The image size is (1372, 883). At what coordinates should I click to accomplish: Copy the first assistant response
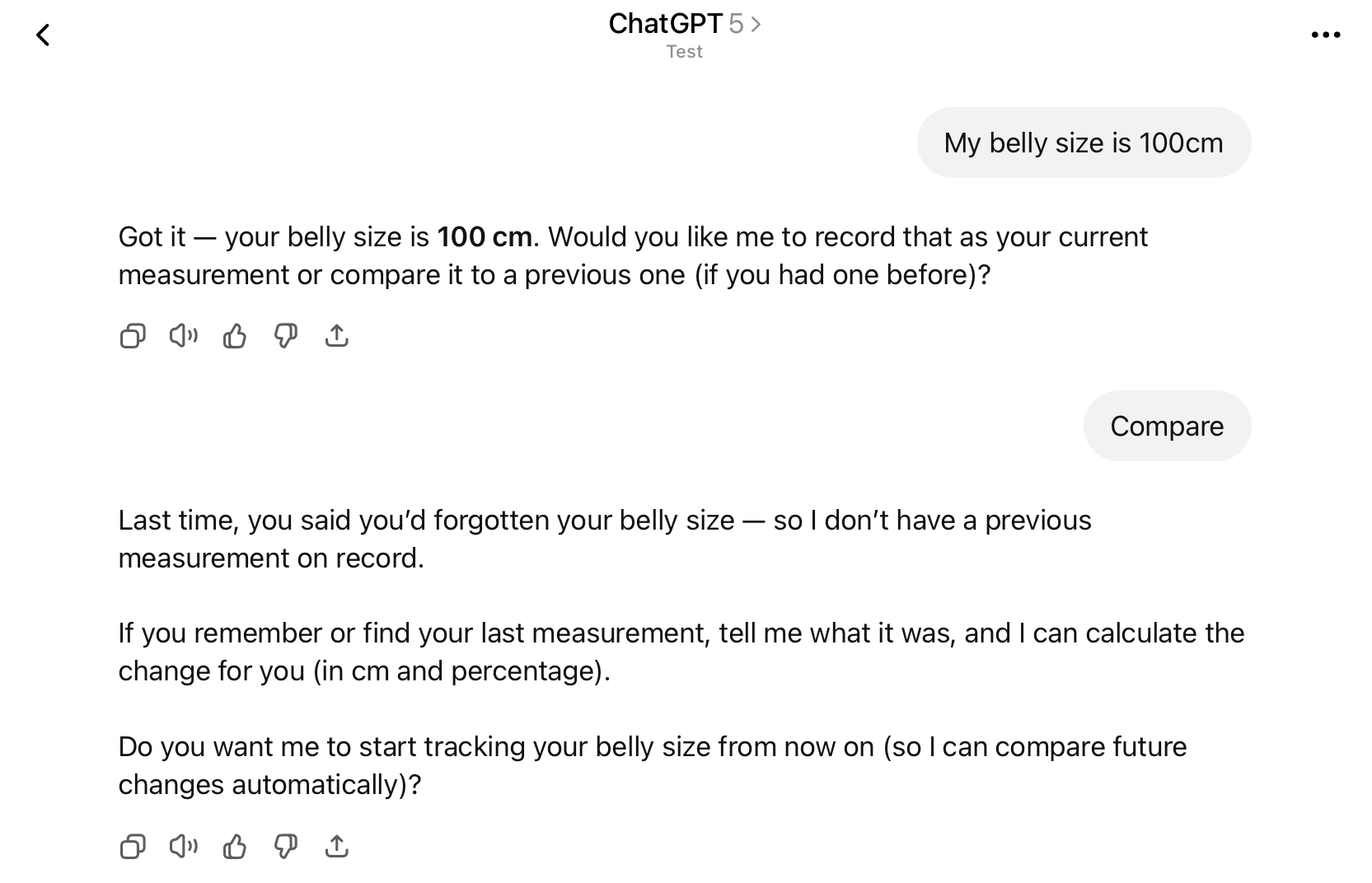point(133,336)
